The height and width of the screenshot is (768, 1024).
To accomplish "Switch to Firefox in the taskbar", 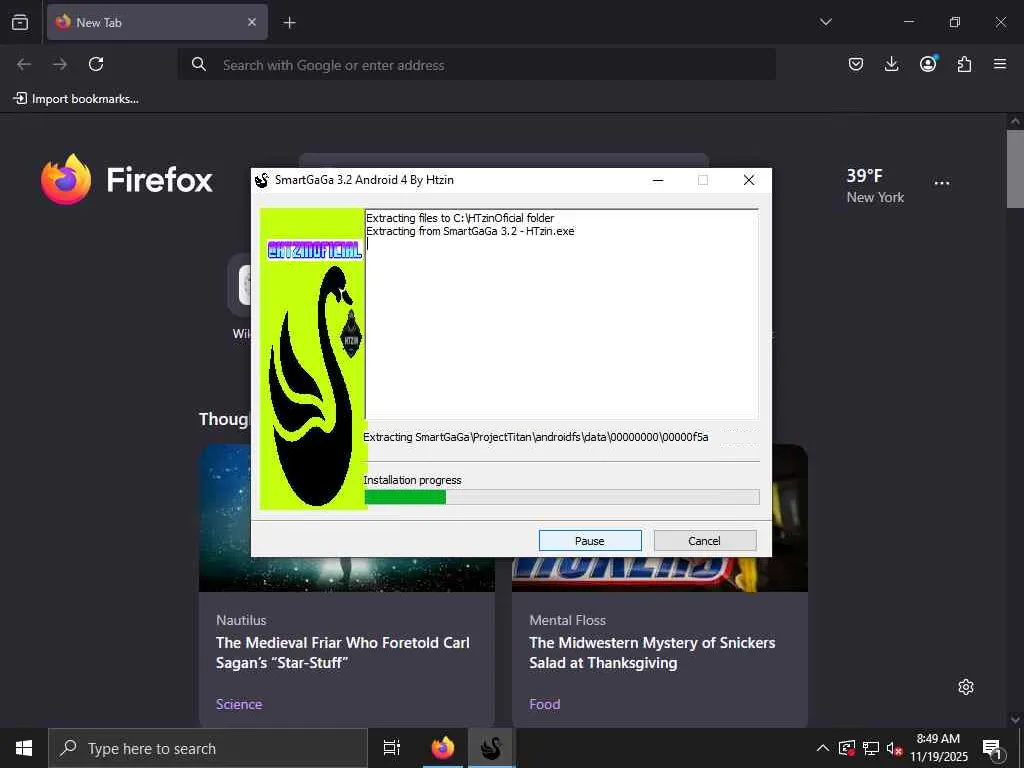I will 442,748.
